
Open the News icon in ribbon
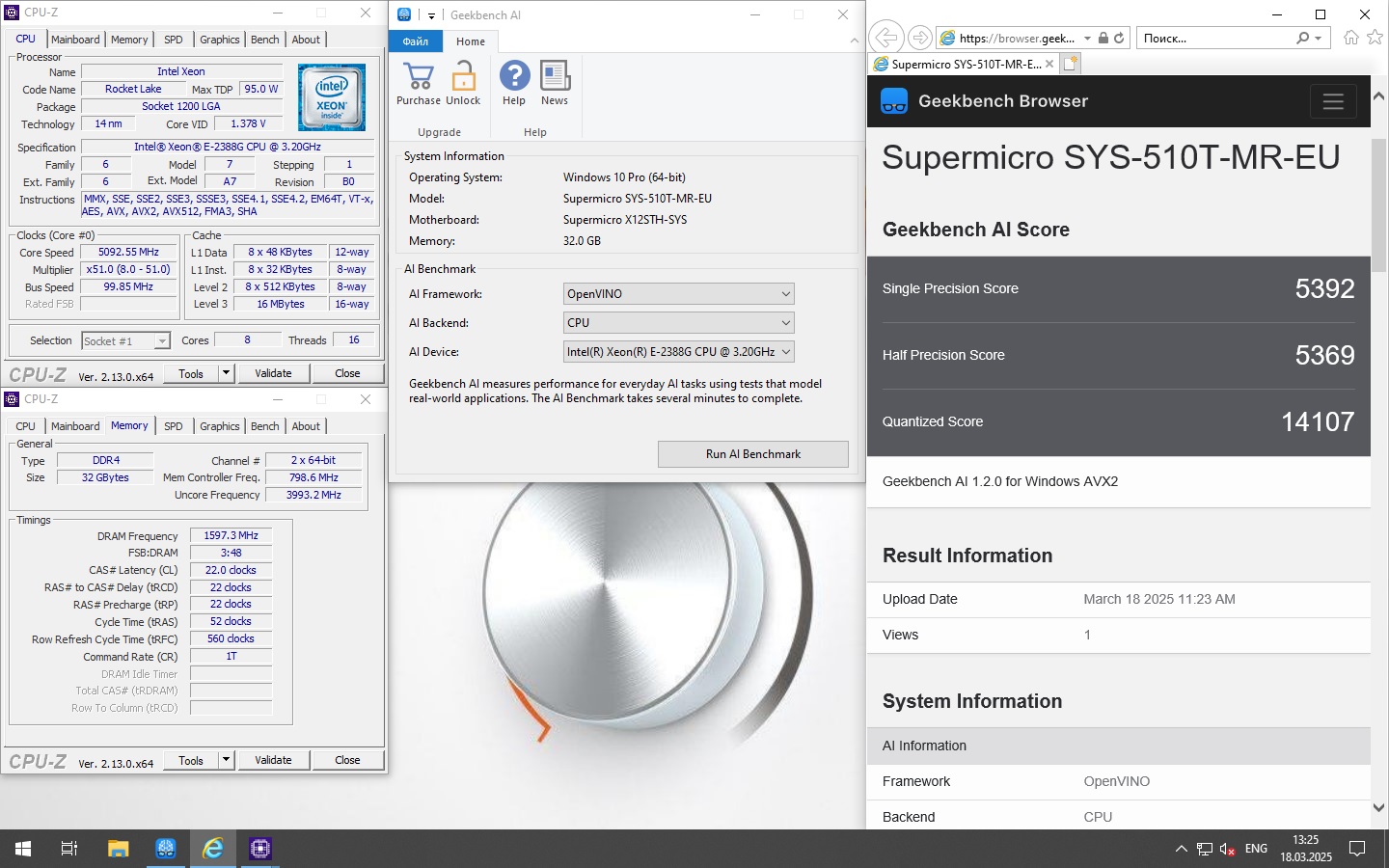point(556,75)
